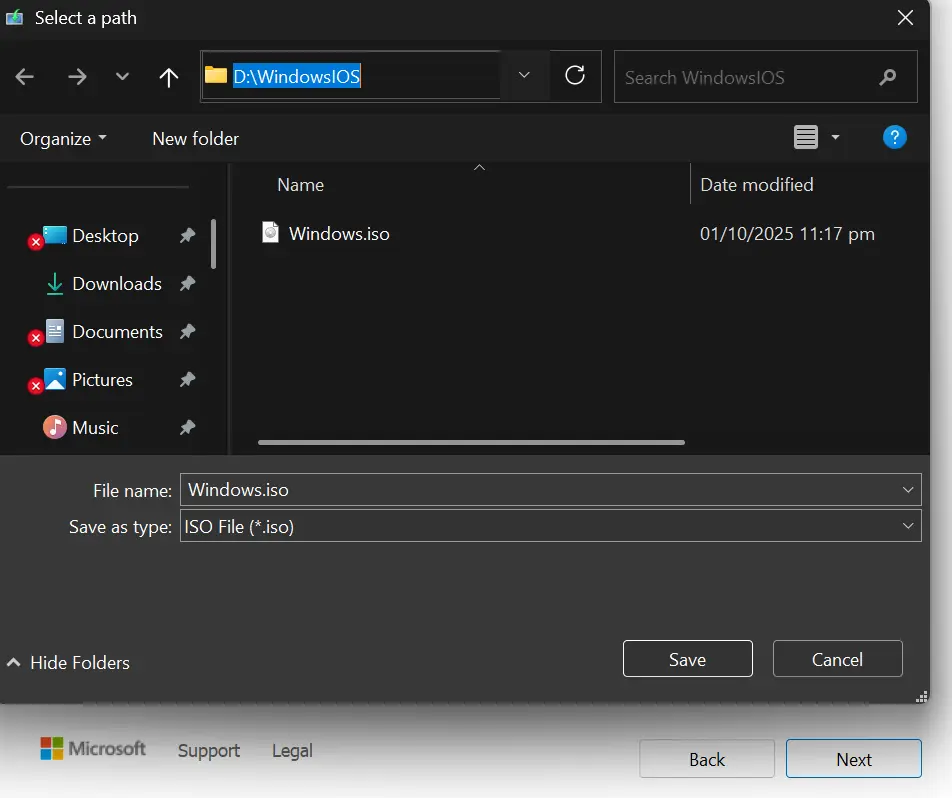Click the Forward navigation arrow
The width and height of the screenshot is (952, 798).
pyautogui.click(x=77, y=77)
